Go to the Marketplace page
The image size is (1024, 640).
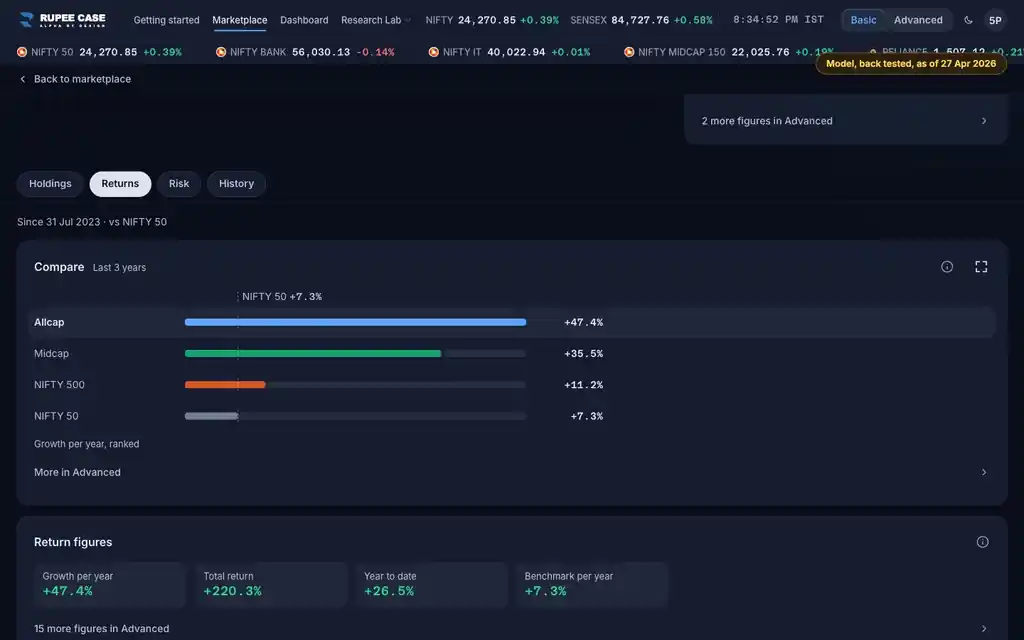240,20
